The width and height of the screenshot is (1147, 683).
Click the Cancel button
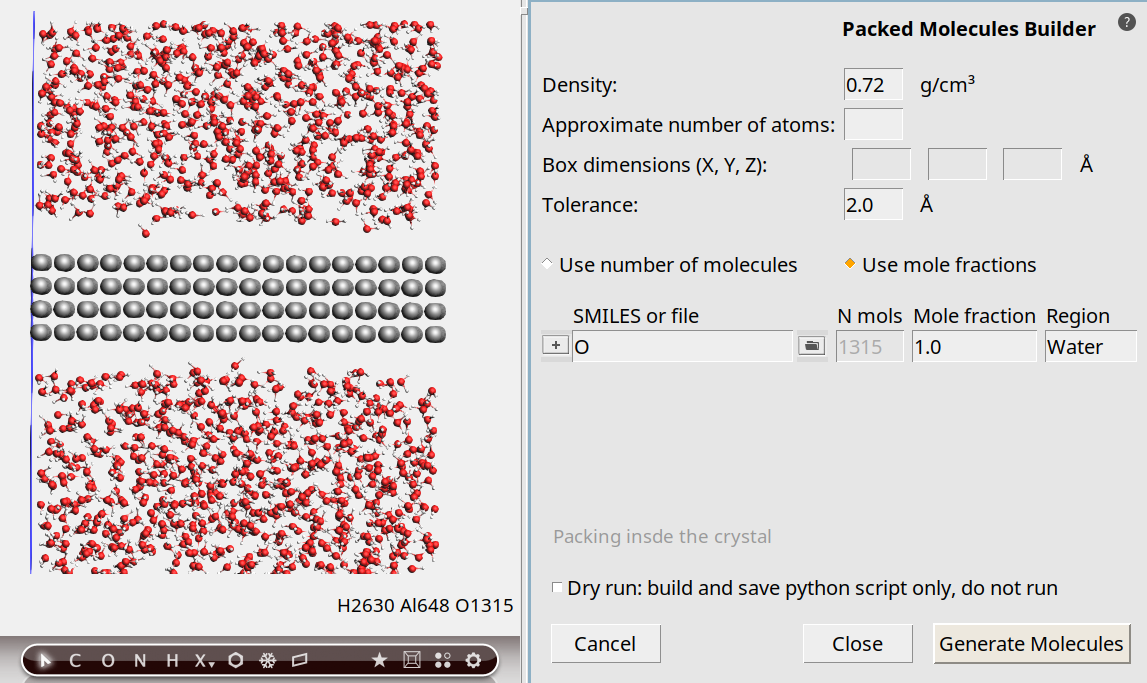tap(605, 644)
